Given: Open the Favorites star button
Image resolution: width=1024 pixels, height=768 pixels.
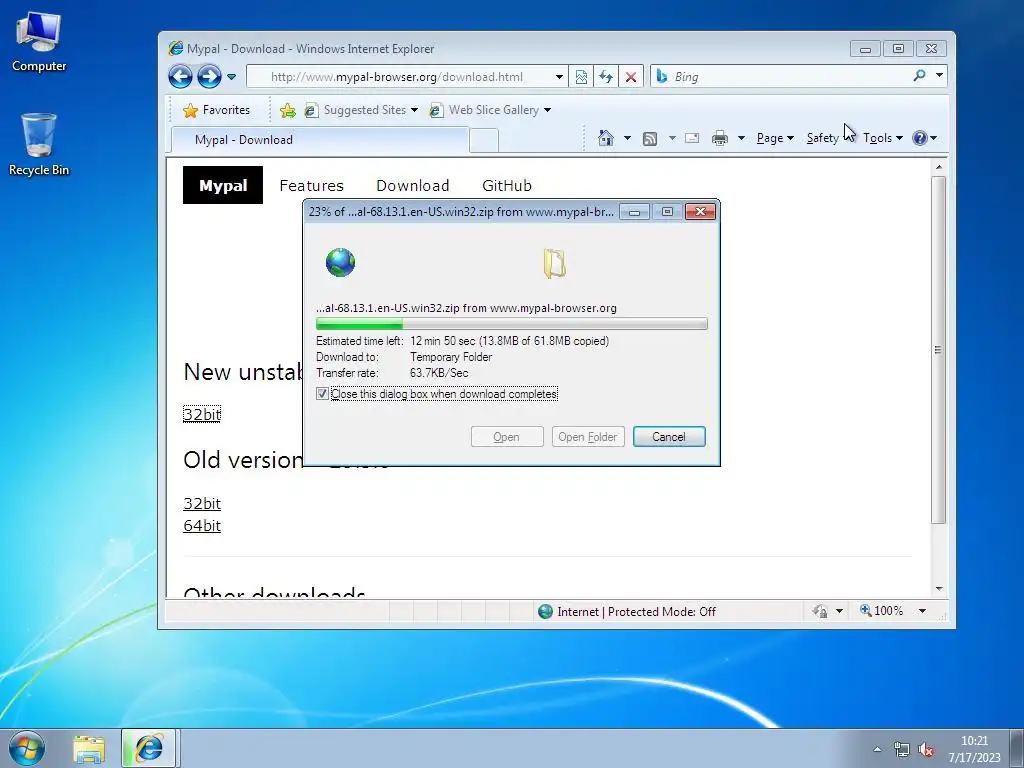Looking at the screenshot, I should click(x=217, y=110).
